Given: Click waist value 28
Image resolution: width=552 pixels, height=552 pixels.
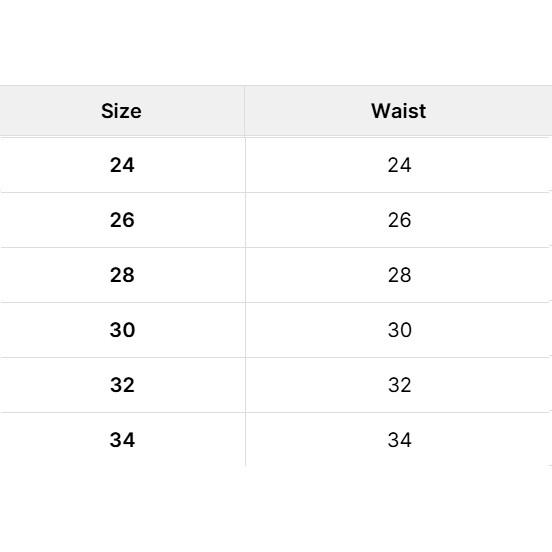Looking at the screenshot, I should 400,275.
